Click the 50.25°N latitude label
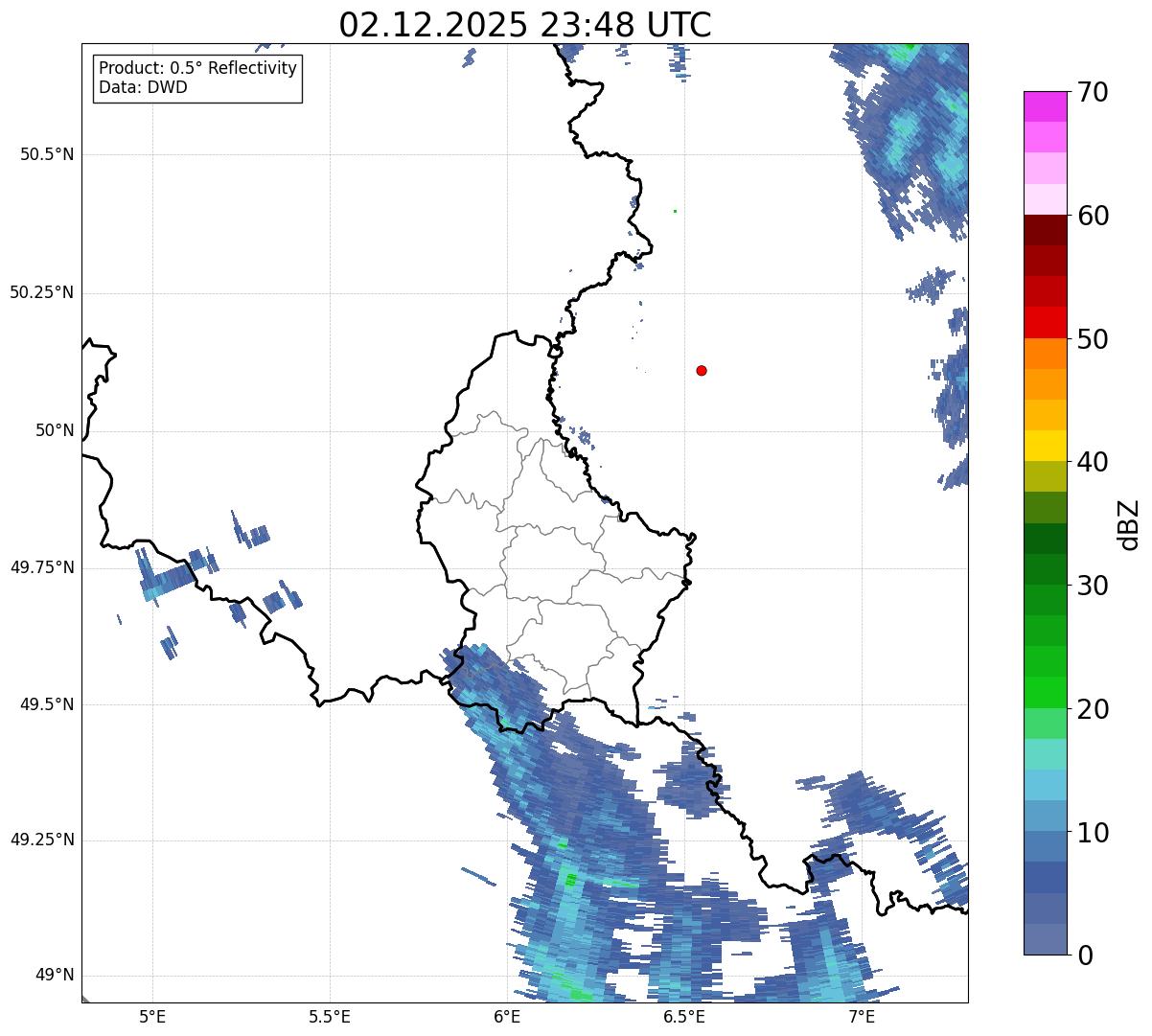This screenshot has height=1036, width=1152. (x=42, y=292)
